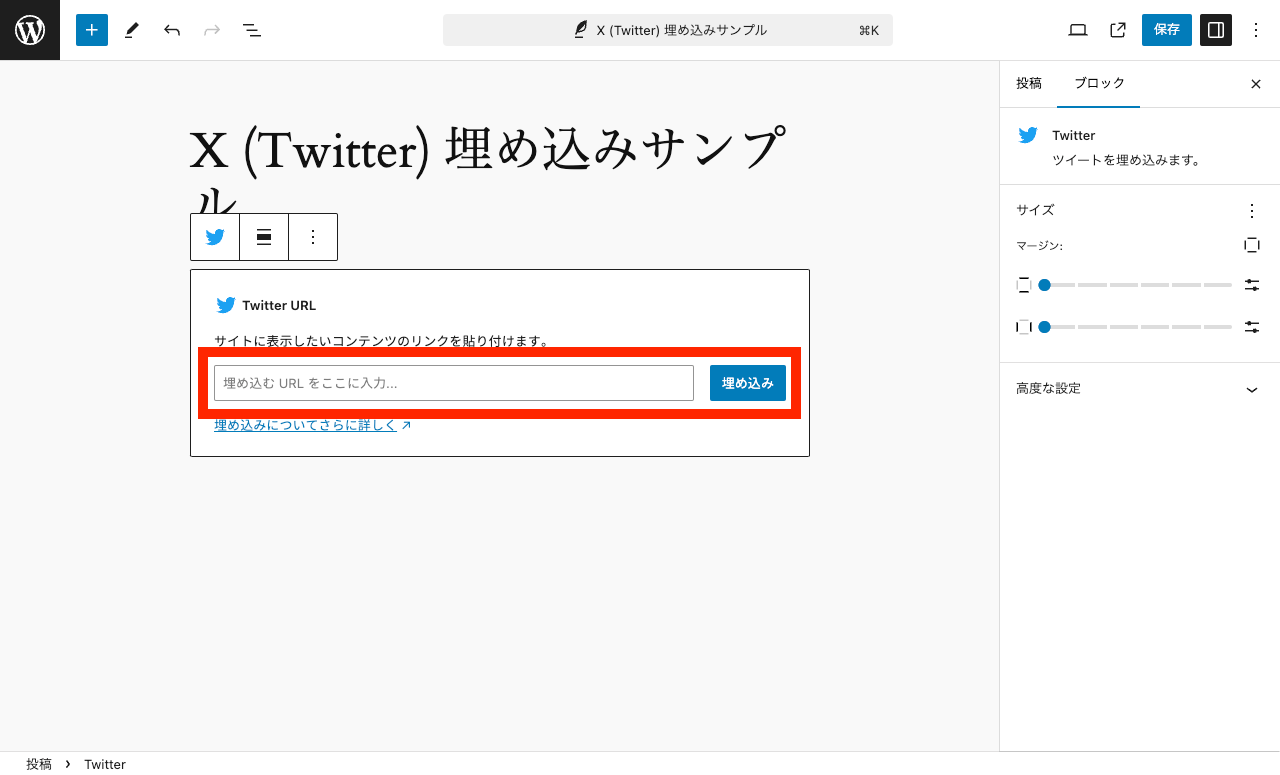1280x775 pixels.
Task: Open the command palette title bar
Action: click(668, 30)
